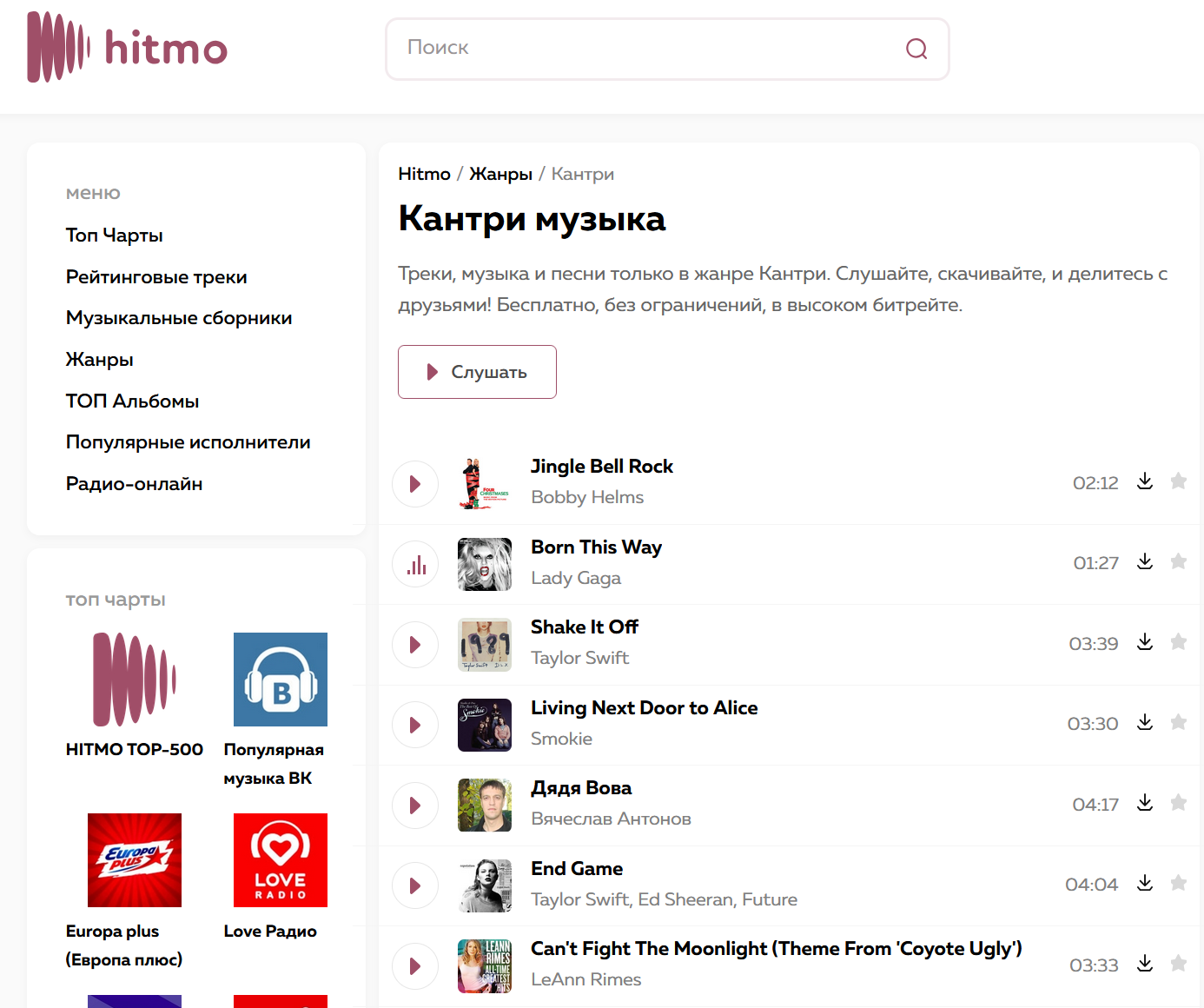Open Радио-онлайн menu item
Screen dimensions: 1204x1008
135,484
